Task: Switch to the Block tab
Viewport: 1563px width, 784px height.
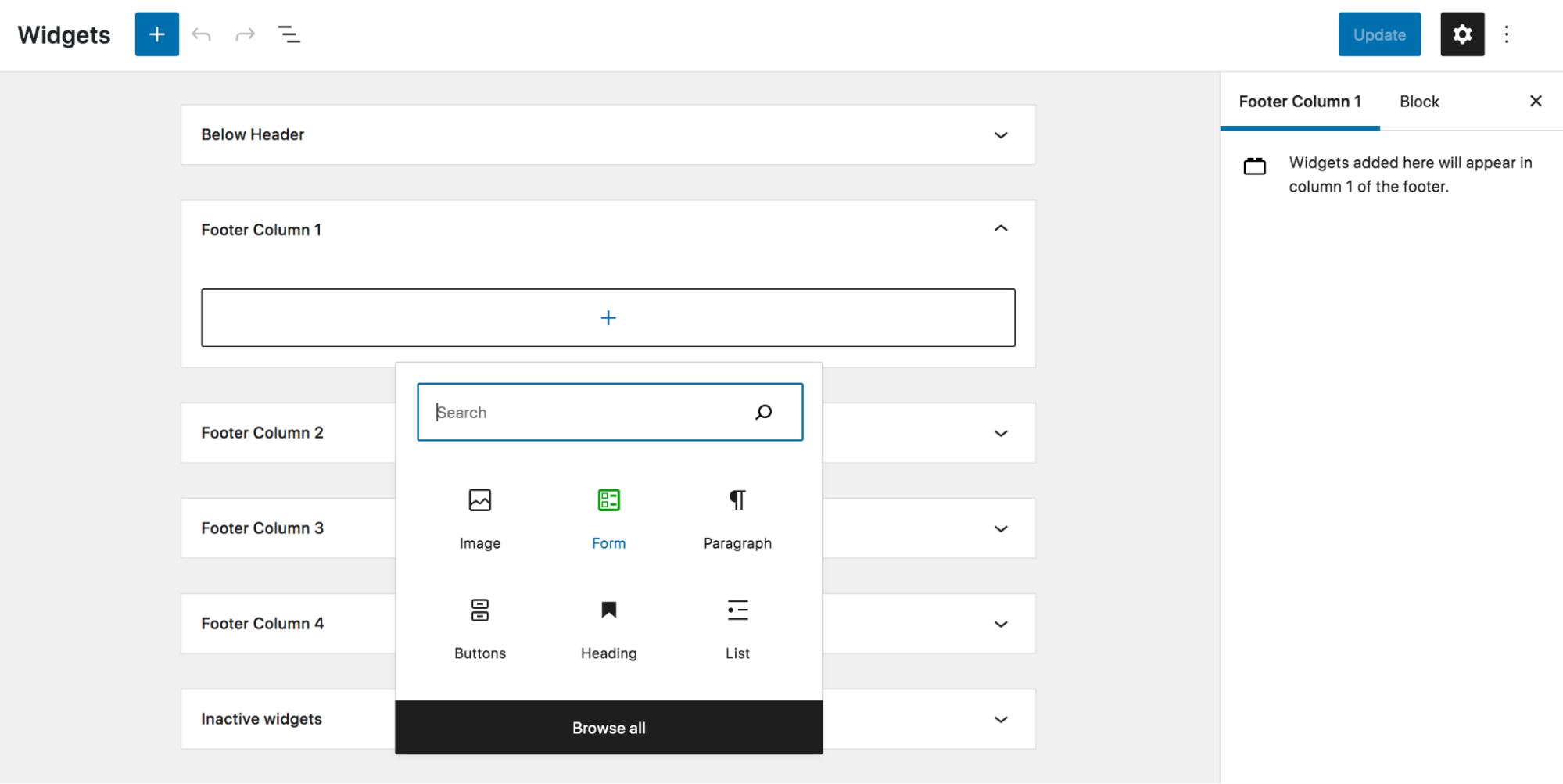Action: [x=1419, y=102]
